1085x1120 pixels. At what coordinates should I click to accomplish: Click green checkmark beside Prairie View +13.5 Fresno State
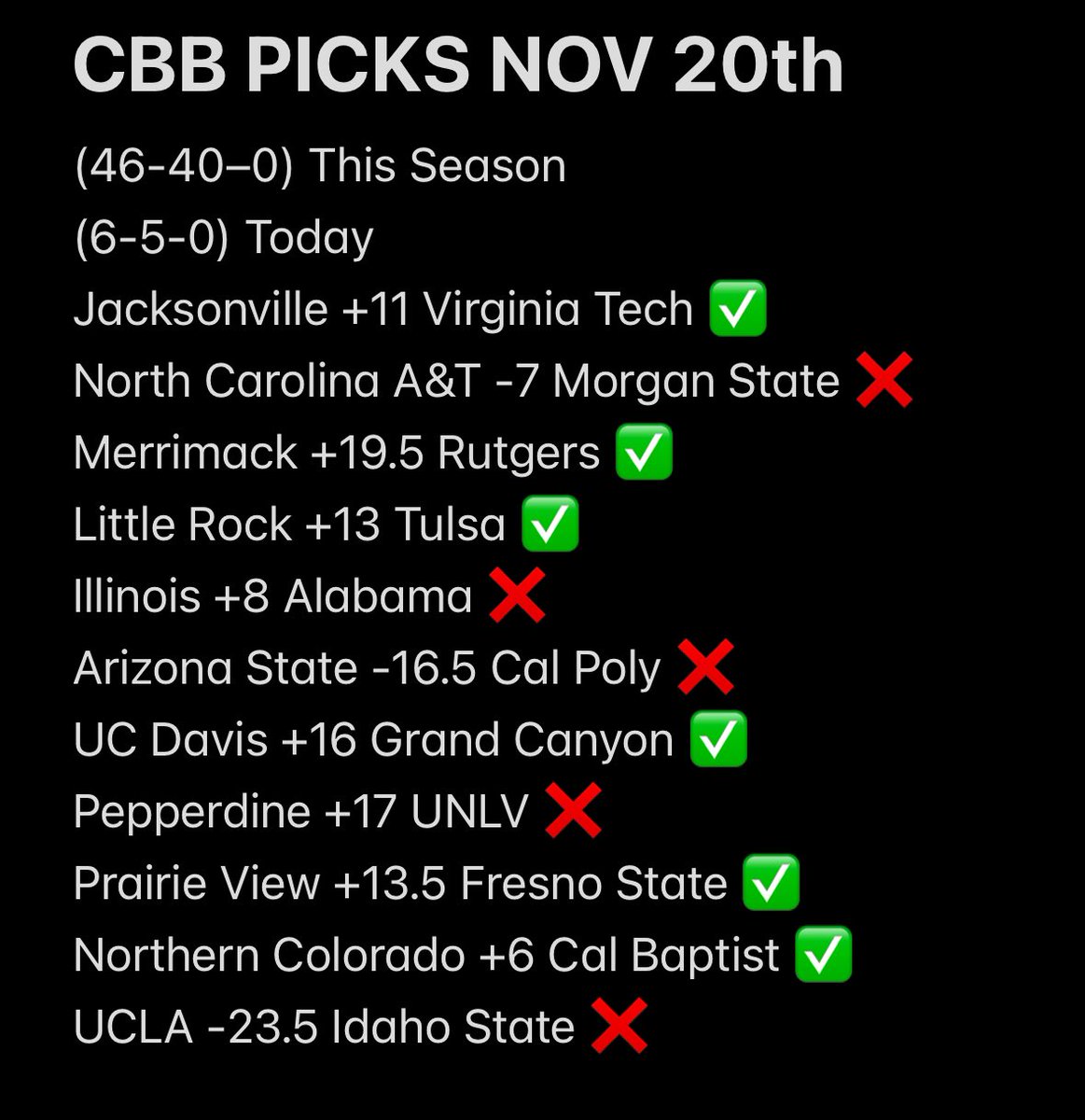[x=772, y=884]
